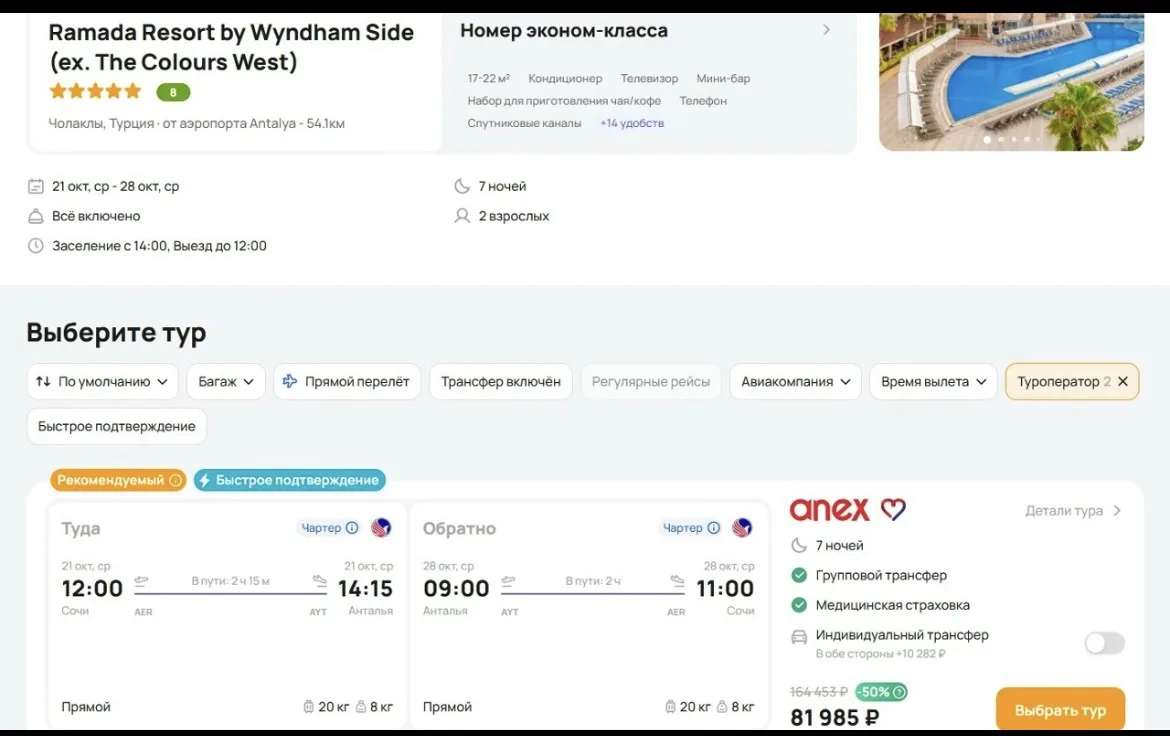This screenshot has height=736, width=1170.
Task: Clear the Туроператор filter with the X
Action: point(1123,381)
